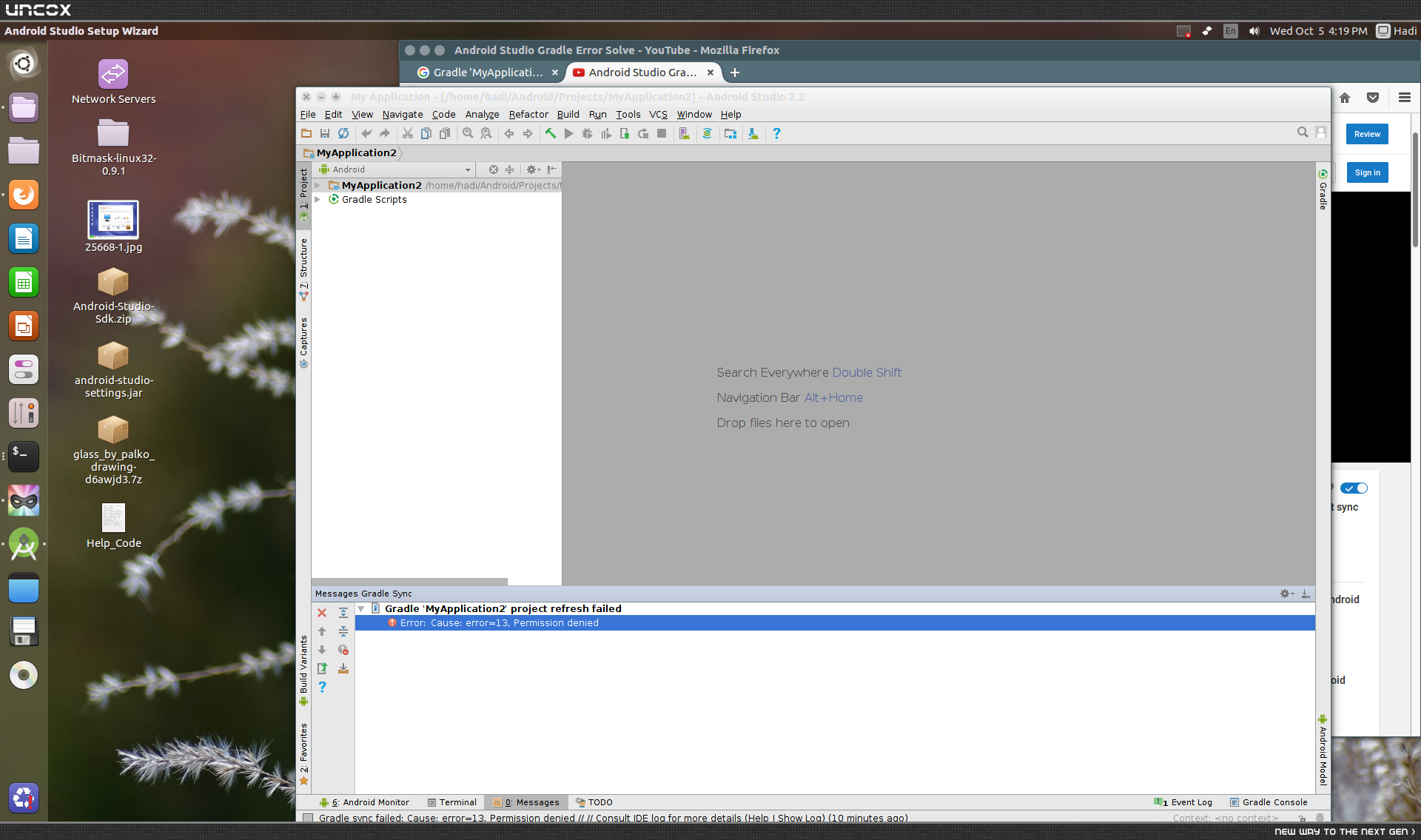Screen dimensions: 1421x840
Task: Open the Build menu
Action: pos(568,115)
